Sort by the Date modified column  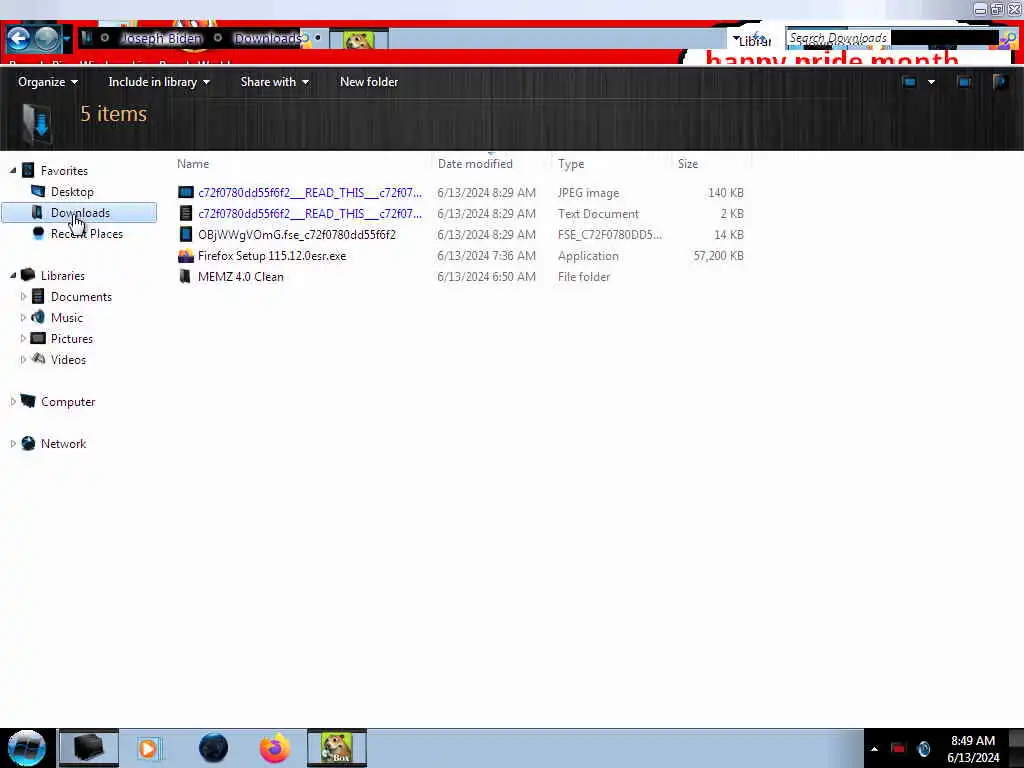[x=475, y=164]
